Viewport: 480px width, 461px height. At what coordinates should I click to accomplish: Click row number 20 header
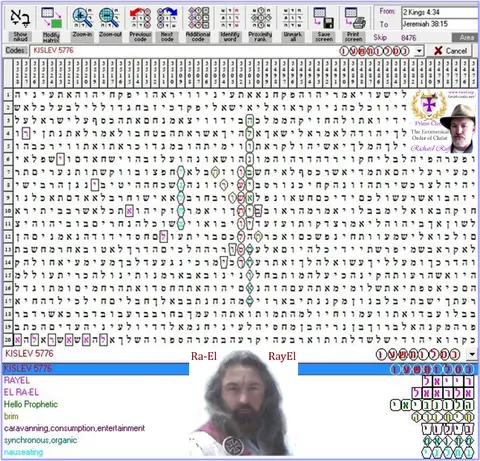click(x=8, y=340)
